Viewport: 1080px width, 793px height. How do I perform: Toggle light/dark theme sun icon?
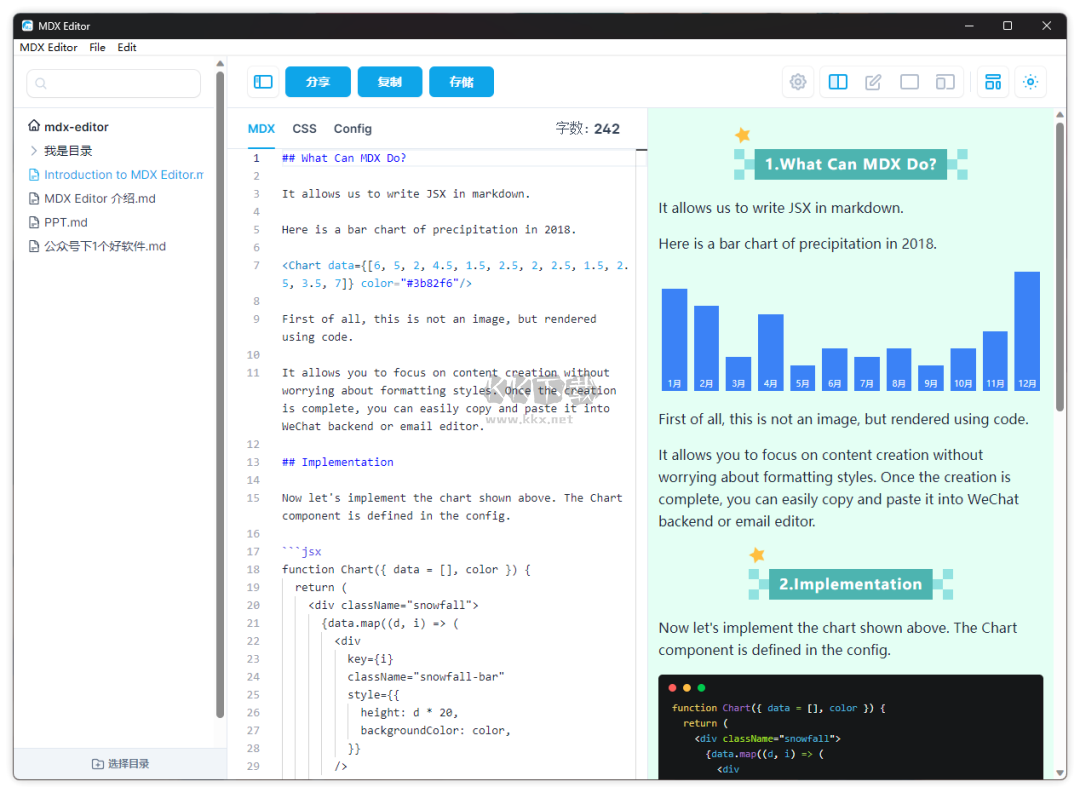click(x=1030, y=82)
